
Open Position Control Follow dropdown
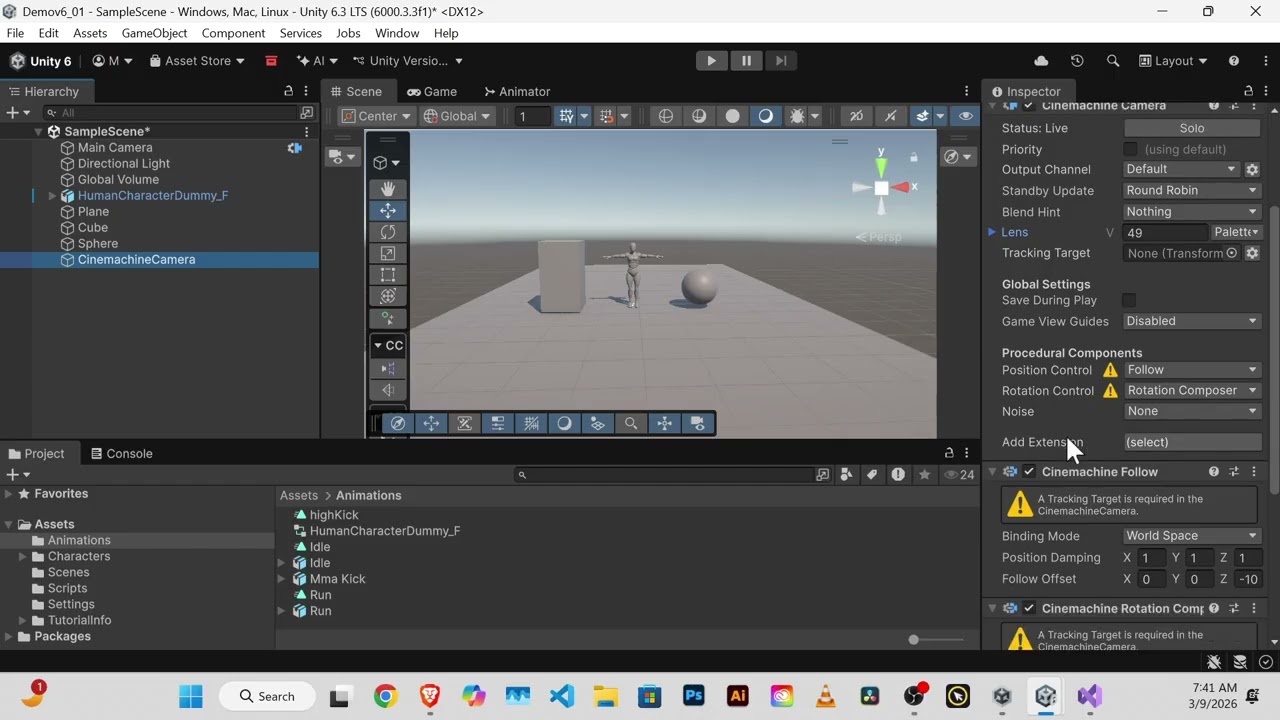pos(1192,370)
